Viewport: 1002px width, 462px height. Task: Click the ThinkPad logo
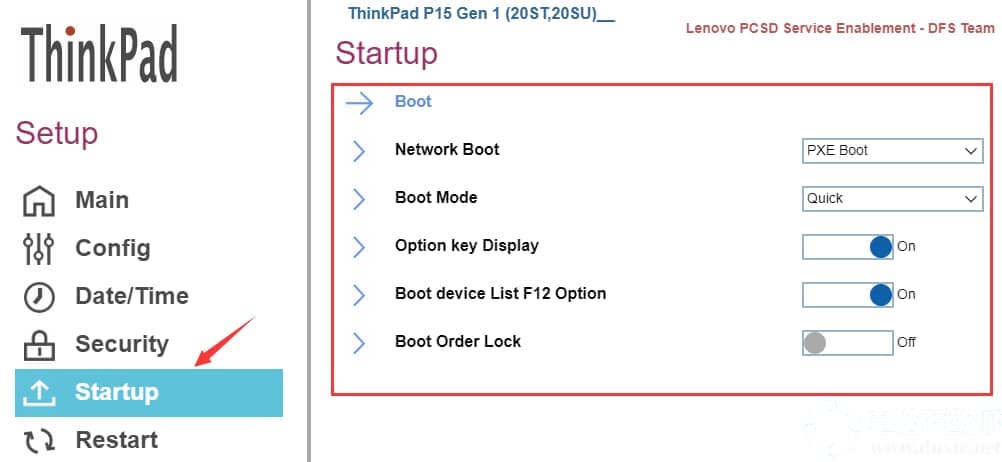coord(99,56)
